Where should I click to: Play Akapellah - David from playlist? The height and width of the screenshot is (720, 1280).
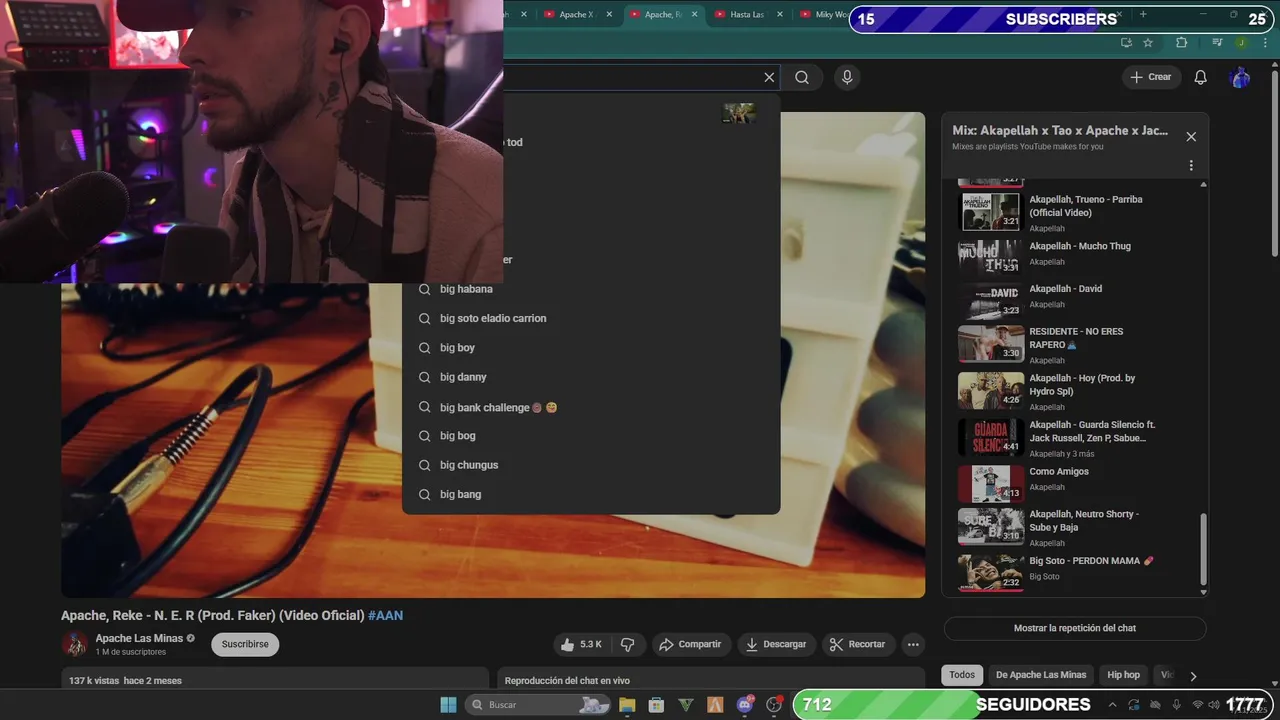1071,298
